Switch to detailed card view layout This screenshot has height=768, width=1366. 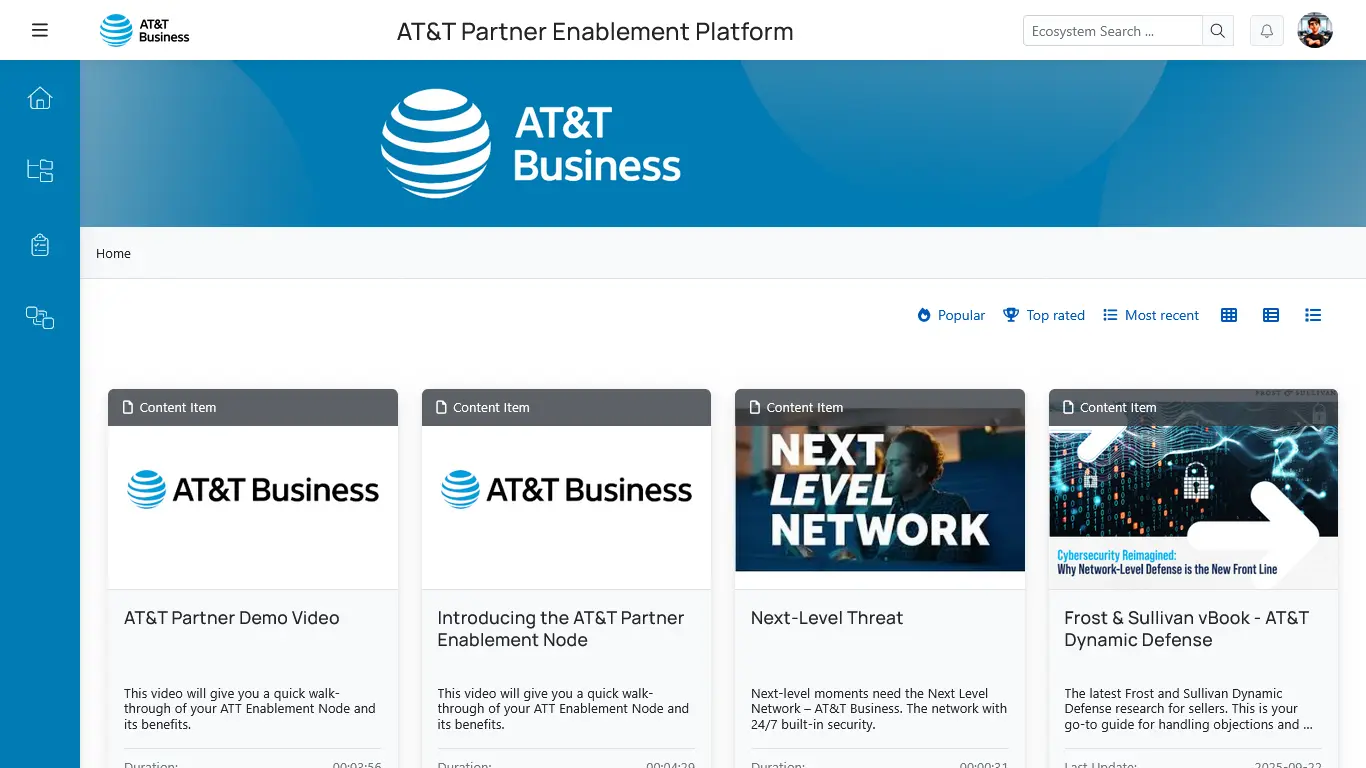(1270, 314)
